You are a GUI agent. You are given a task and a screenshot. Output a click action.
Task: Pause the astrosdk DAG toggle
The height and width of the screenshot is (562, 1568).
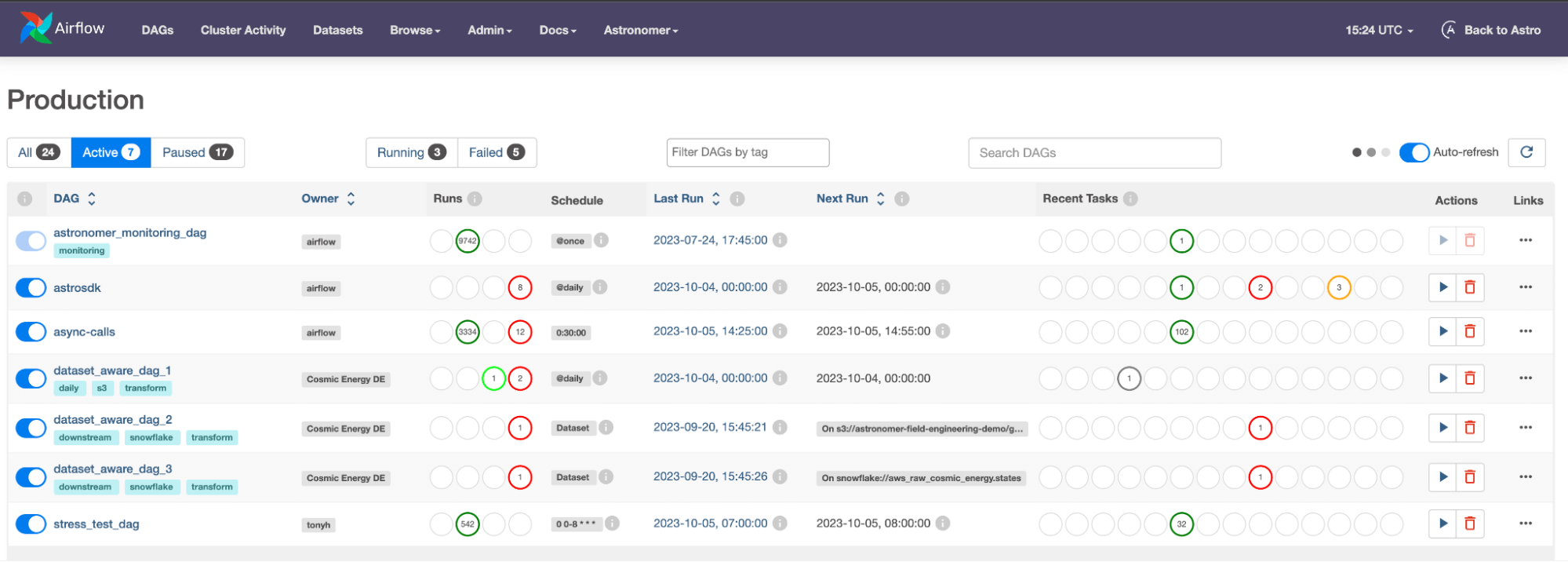(31, 288)
